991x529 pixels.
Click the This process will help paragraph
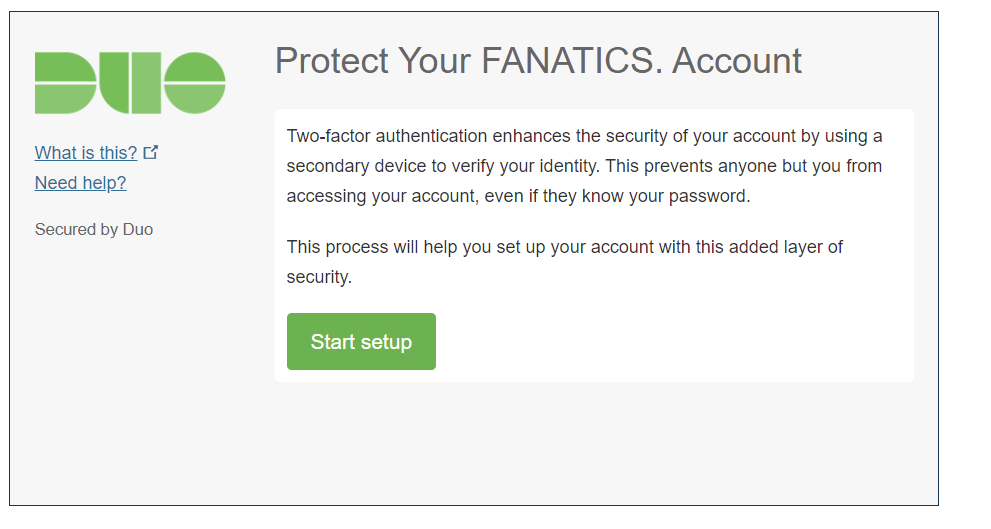coord(564,262)
